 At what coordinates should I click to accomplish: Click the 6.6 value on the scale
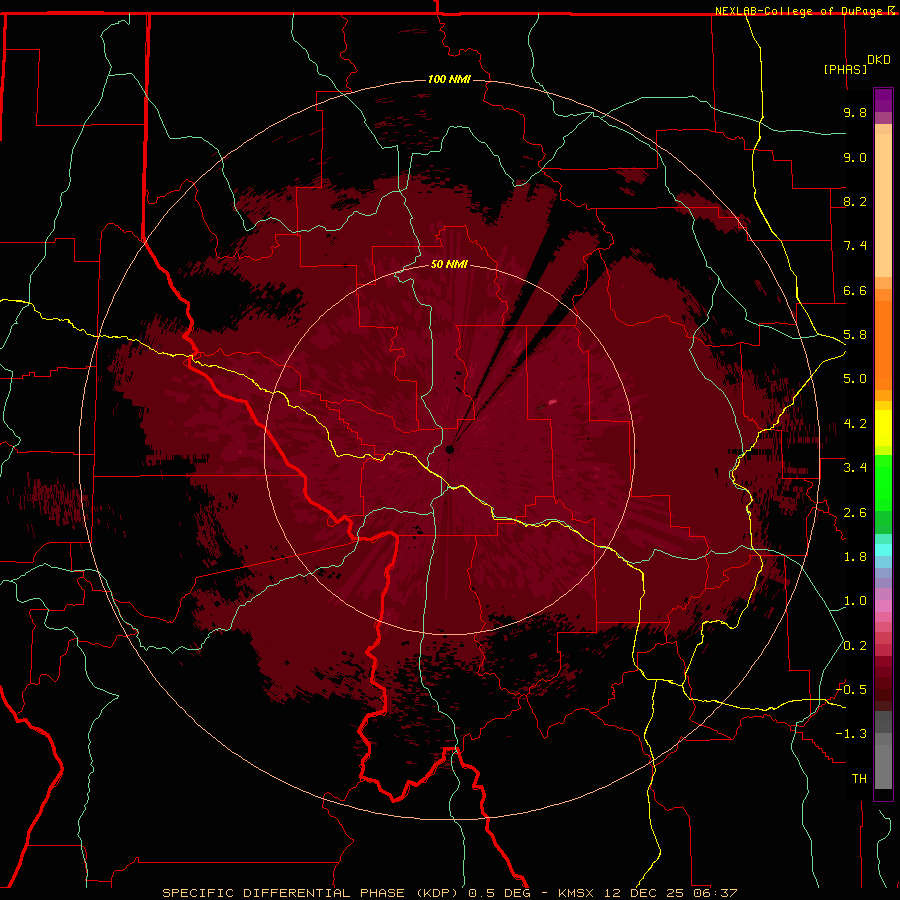pyautogui.click(x=855, y=291)
